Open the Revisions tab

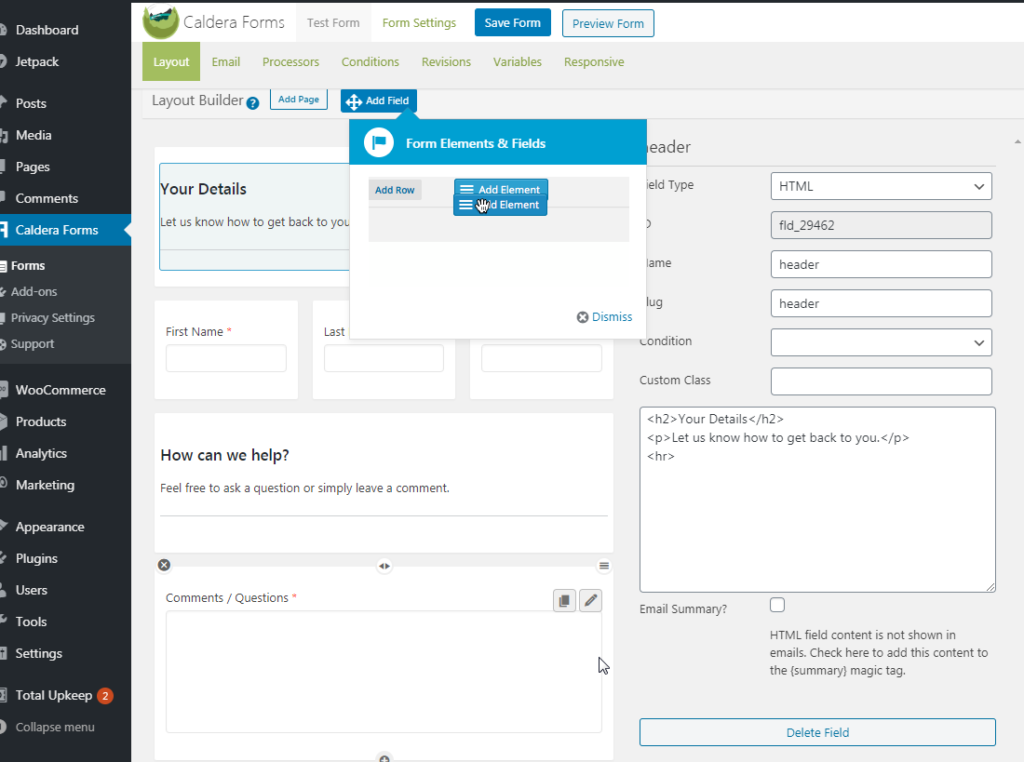click(446, 61)
